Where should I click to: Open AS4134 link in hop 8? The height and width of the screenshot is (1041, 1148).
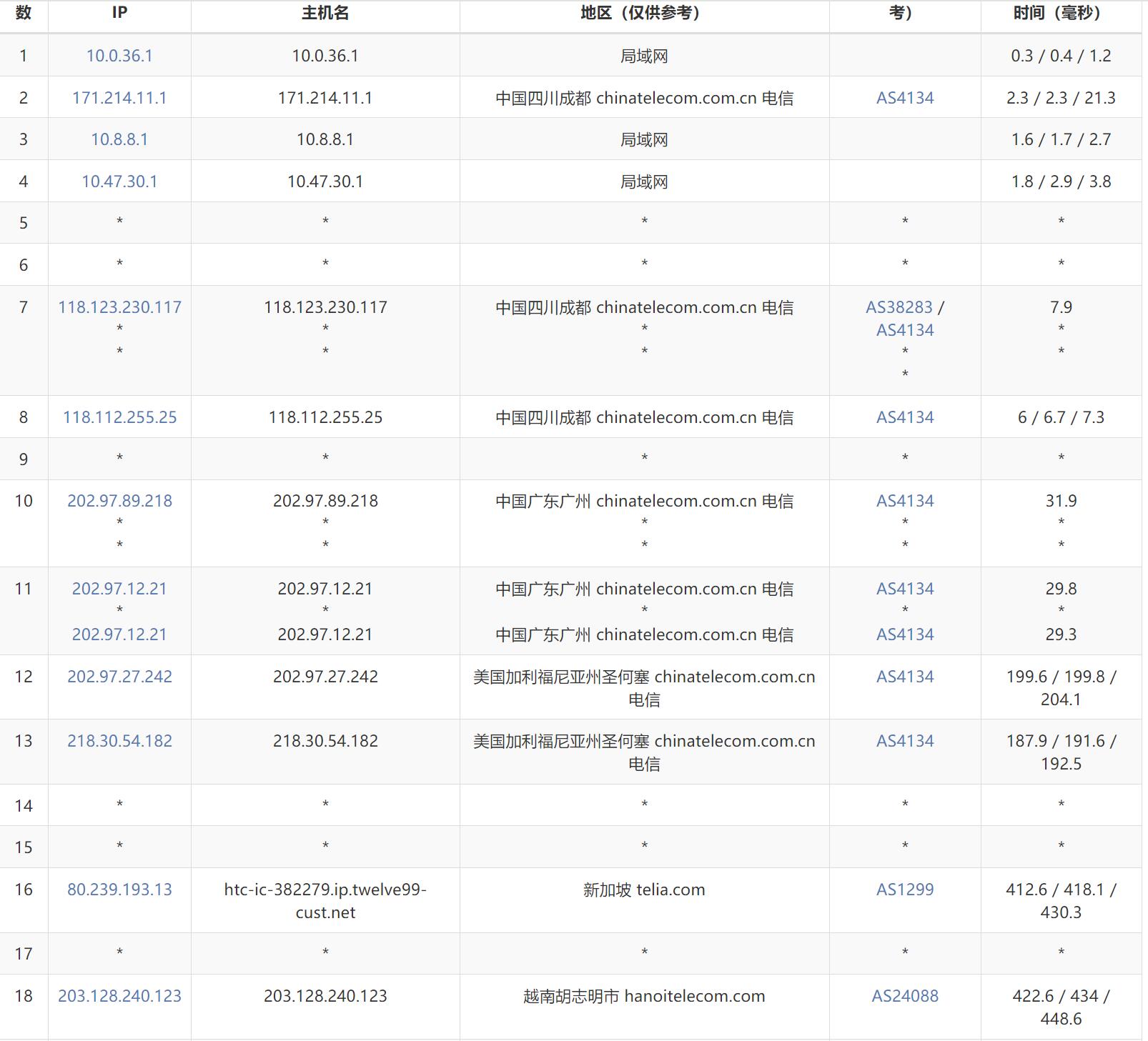[x=905, y=417]
